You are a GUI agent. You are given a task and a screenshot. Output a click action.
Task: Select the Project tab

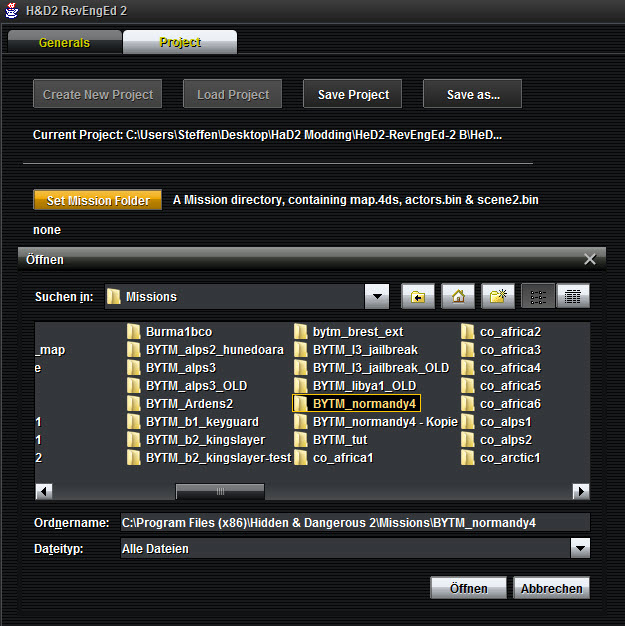tap(180, 43)
